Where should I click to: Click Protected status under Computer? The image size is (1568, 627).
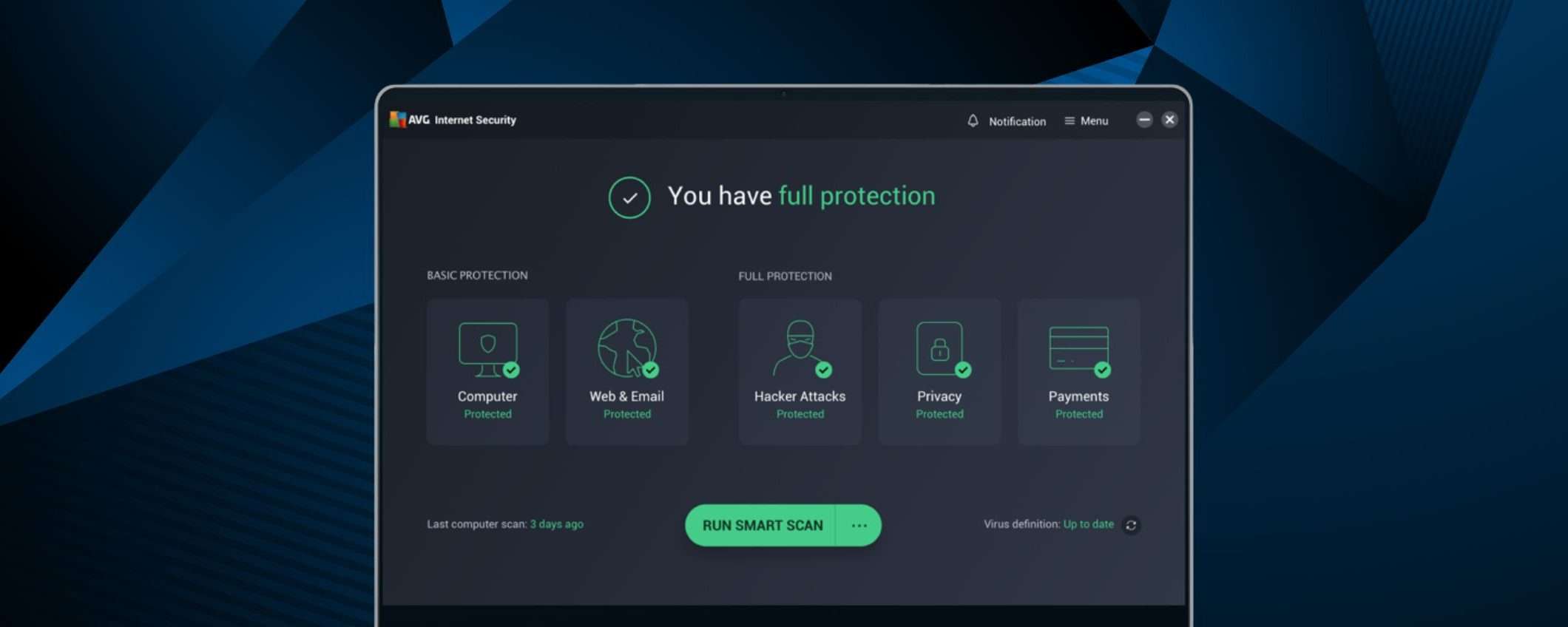(487, 414)
